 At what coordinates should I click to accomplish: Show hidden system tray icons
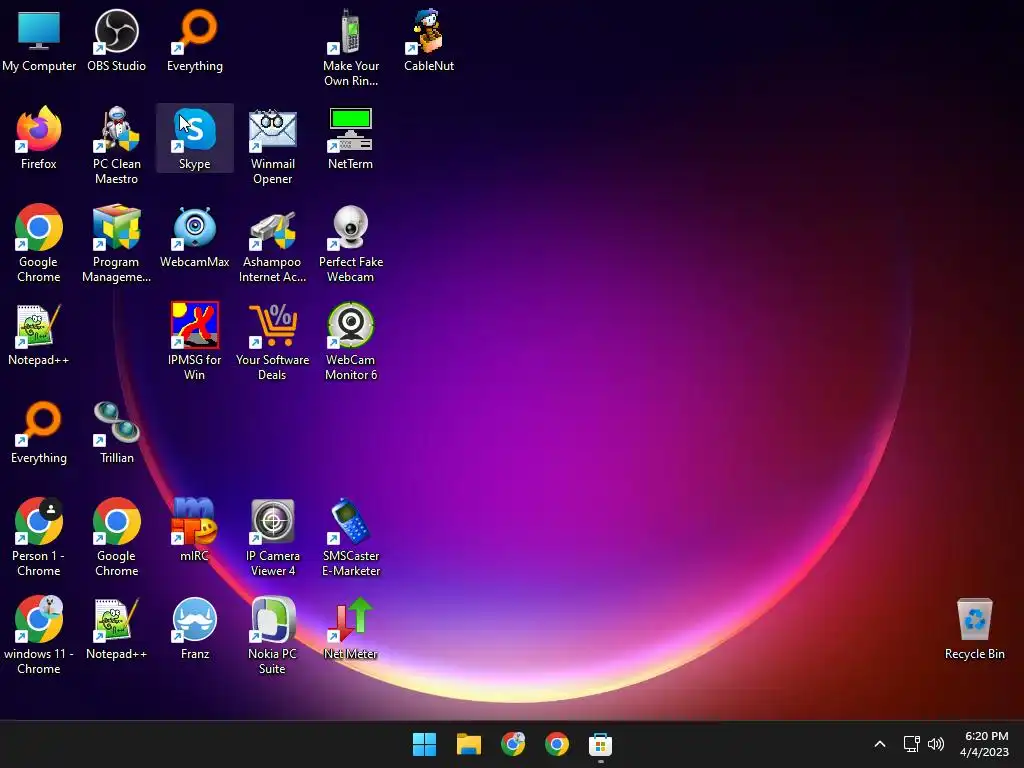click(x=880, y=744)
